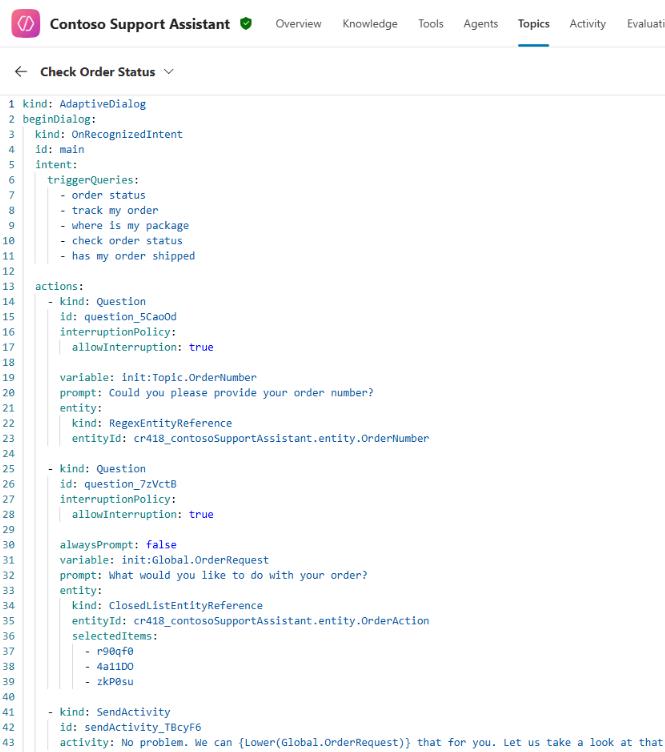Click the 'alwaysPrompt: false' line
Screen dimensions: 665x752
(x=118, y=545)
